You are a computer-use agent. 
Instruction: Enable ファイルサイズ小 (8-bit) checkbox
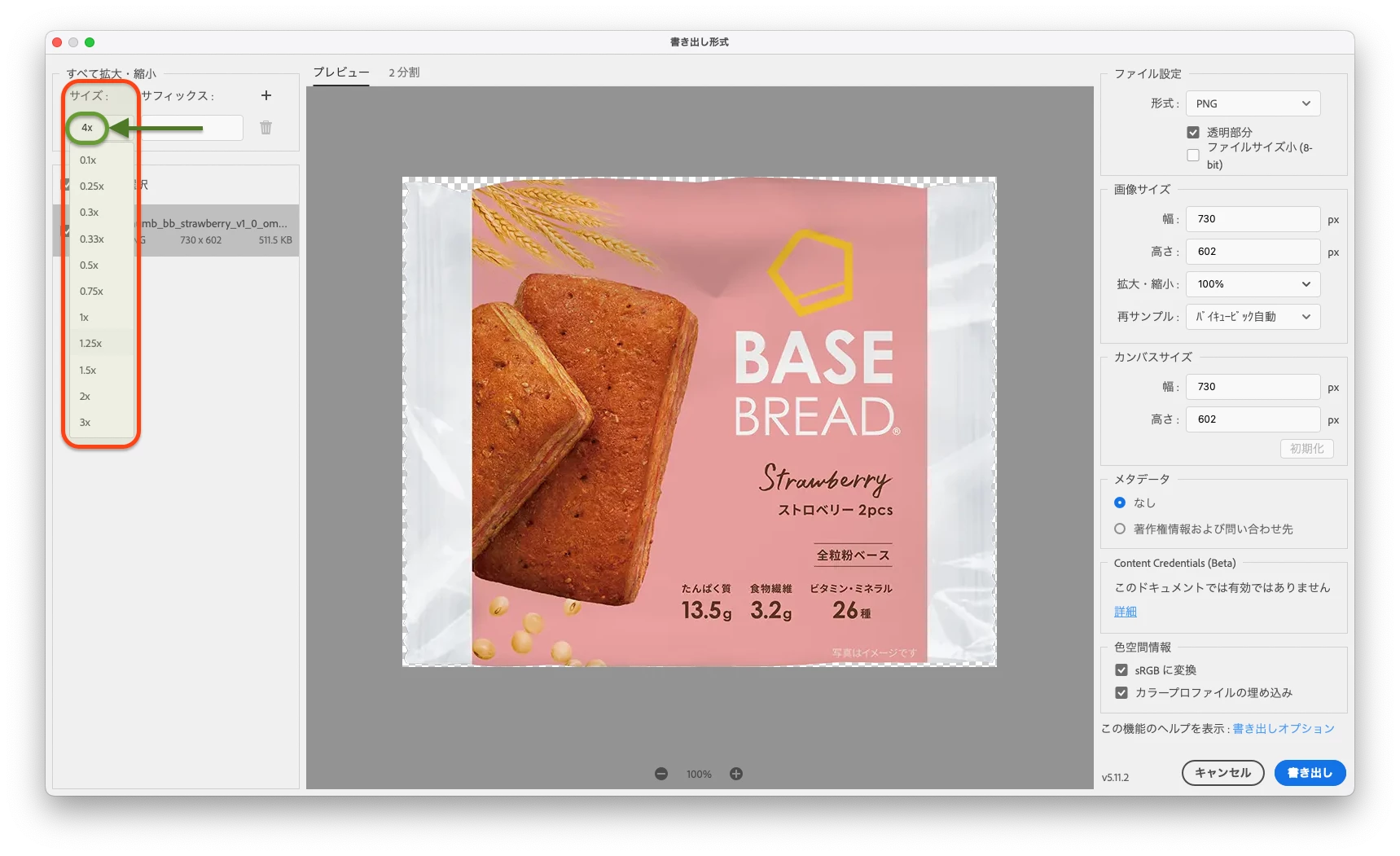point(1193,155)
